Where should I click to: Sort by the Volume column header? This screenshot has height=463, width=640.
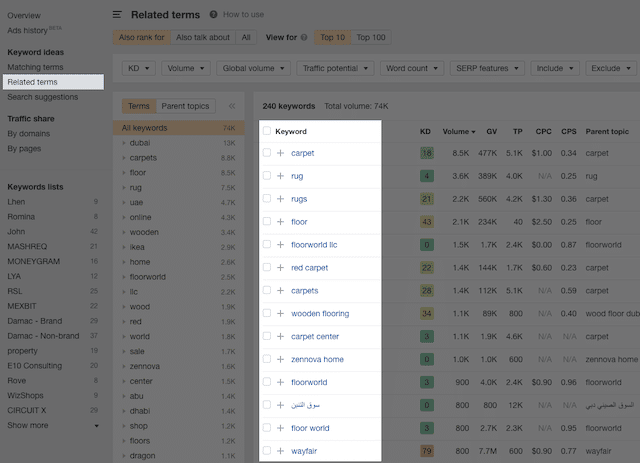(x=459, y=131)
